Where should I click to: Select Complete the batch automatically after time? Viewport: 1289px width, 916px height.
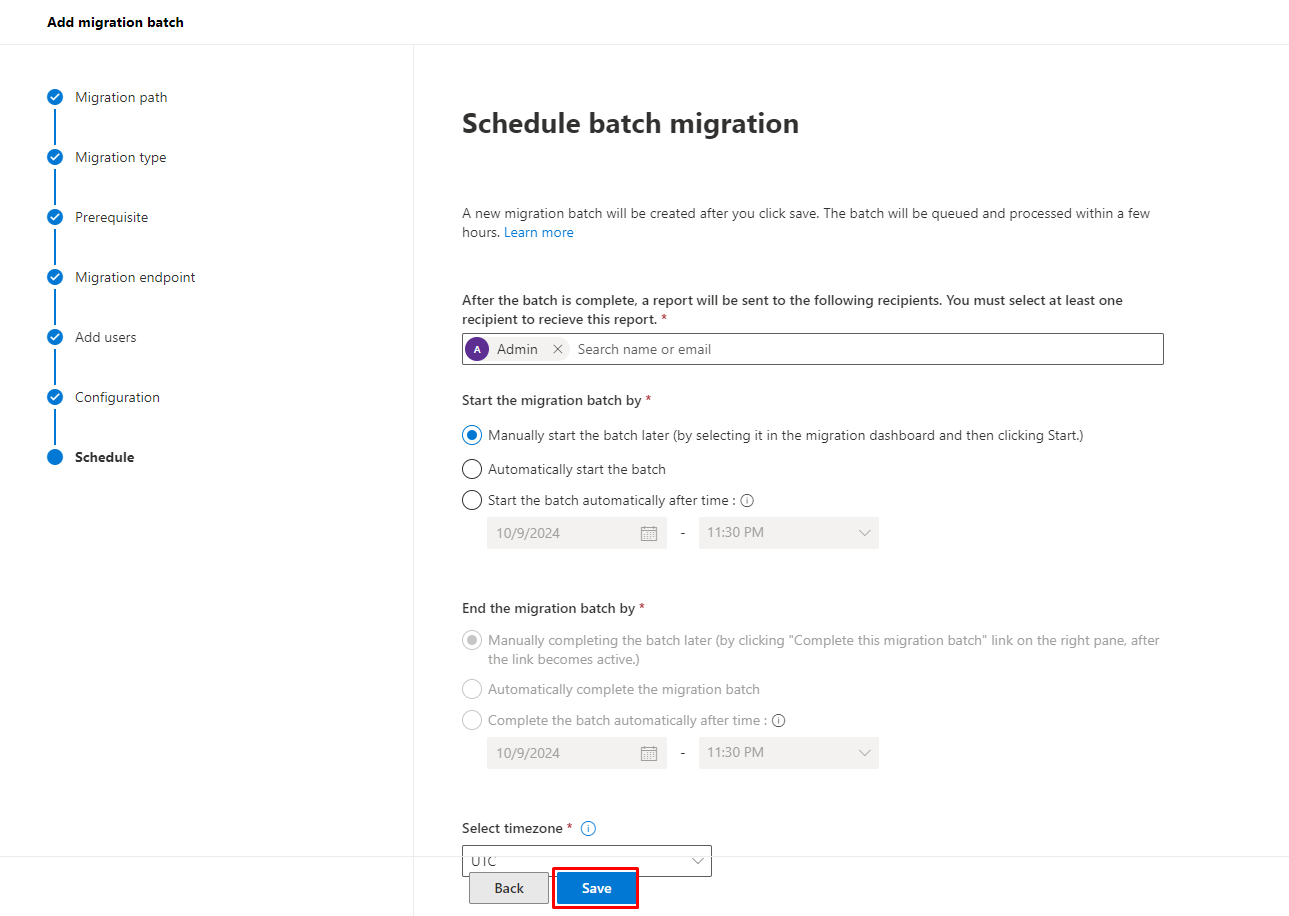point(472,720)
